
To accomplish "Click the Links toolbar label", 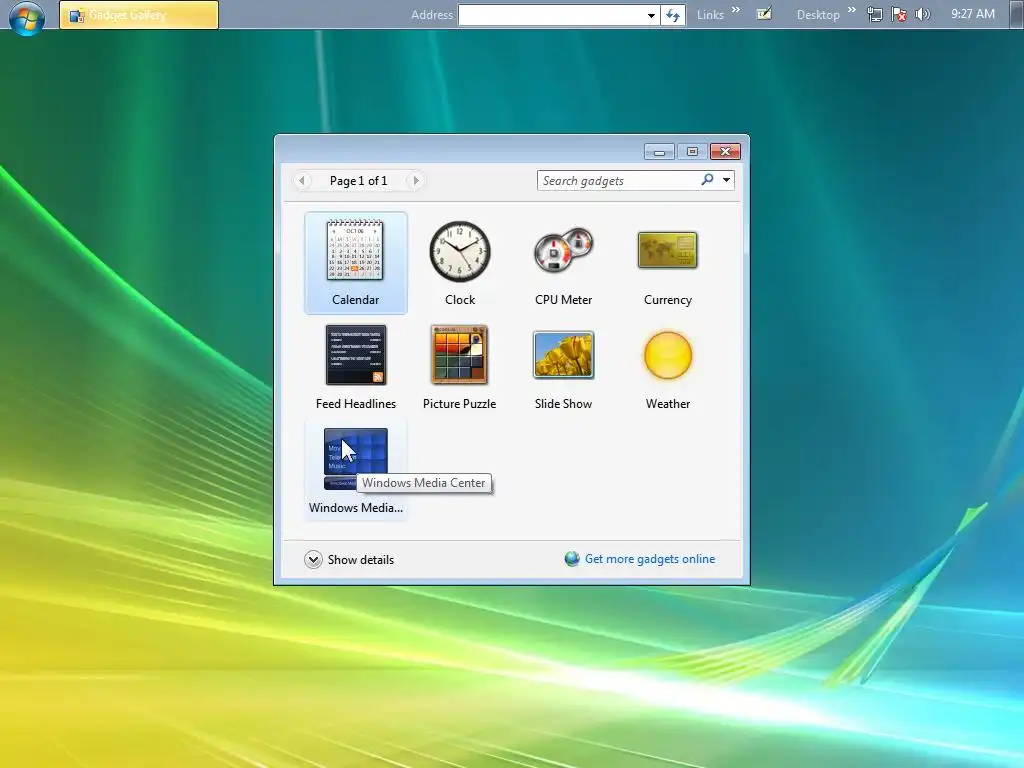I will (711, 15).
